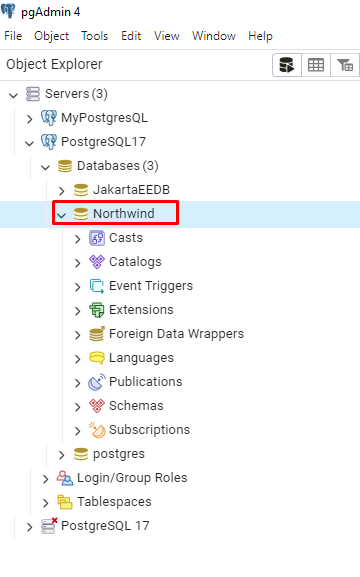Click the Northwind database icon
The width and height of the screenshot is (360, 577).
[81, 214]
